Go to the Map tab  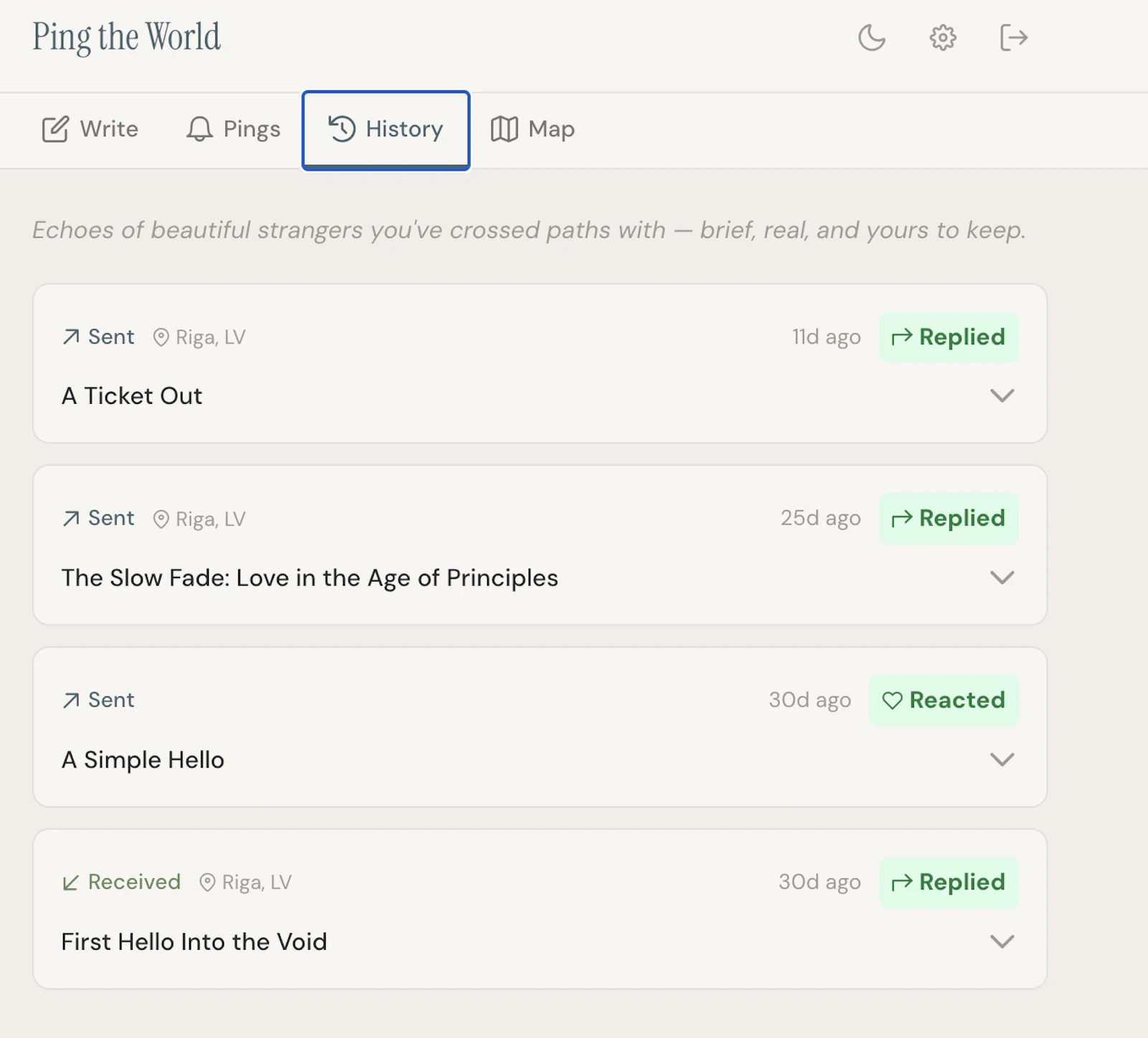click(532, 129)
